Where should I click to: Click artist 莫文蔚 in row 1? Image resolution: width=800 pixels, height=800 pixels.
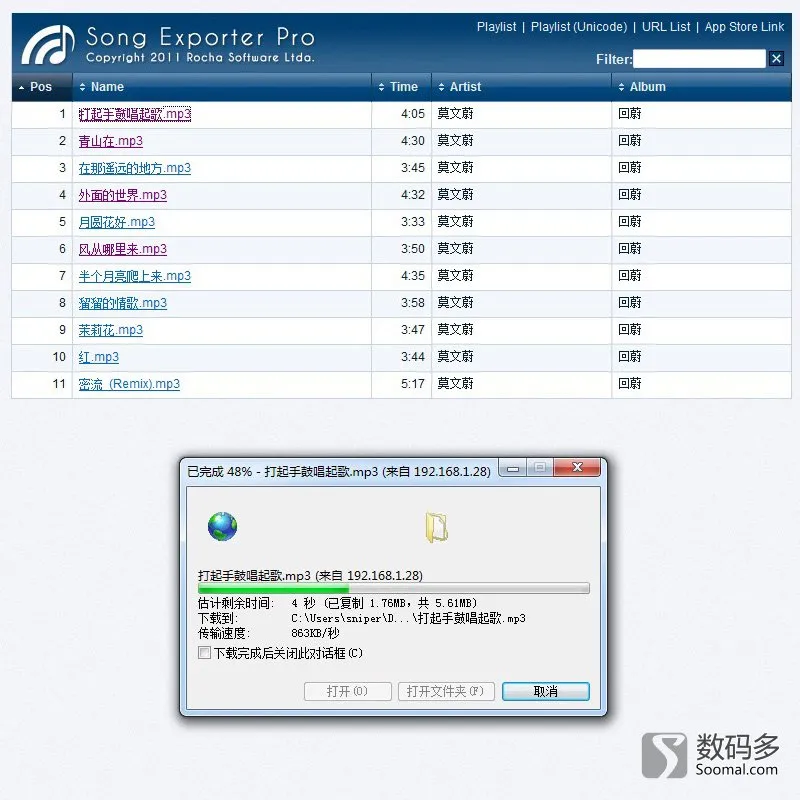point(456,114)
